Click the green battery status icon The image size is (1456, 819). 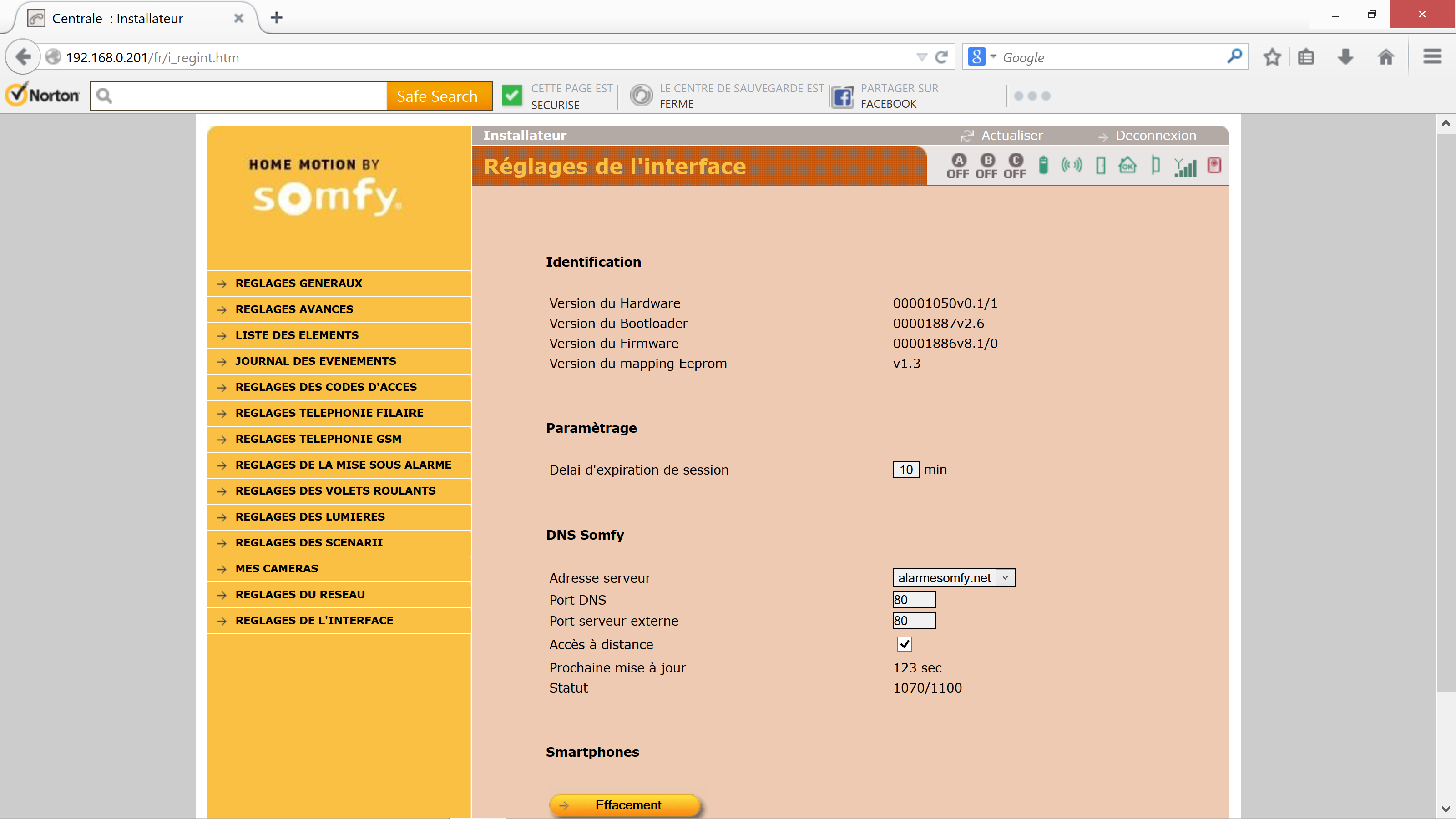(x=1043, y=165)
